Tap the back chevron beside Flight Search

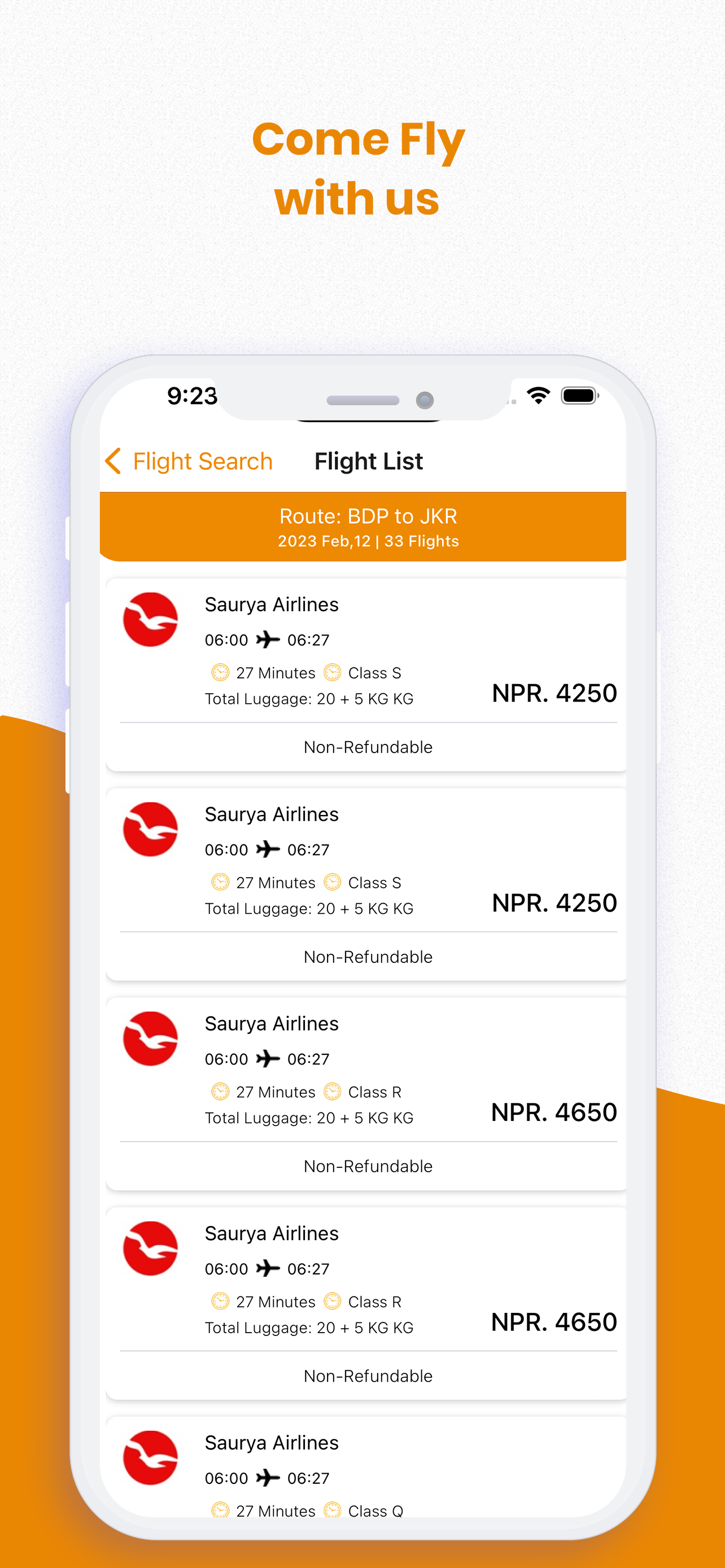(x=113, y=461)
